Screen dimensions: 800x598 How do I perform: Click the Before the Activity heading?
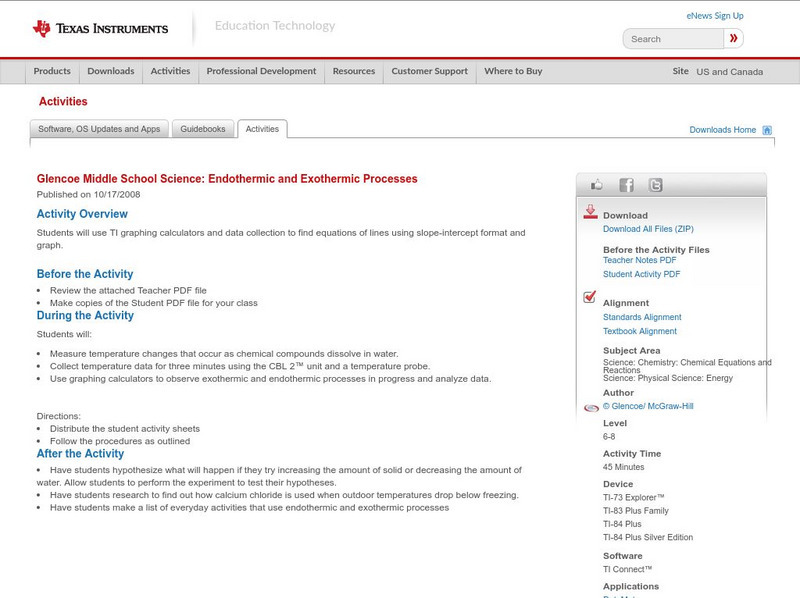pyautogui.click(x=85, y=274)
